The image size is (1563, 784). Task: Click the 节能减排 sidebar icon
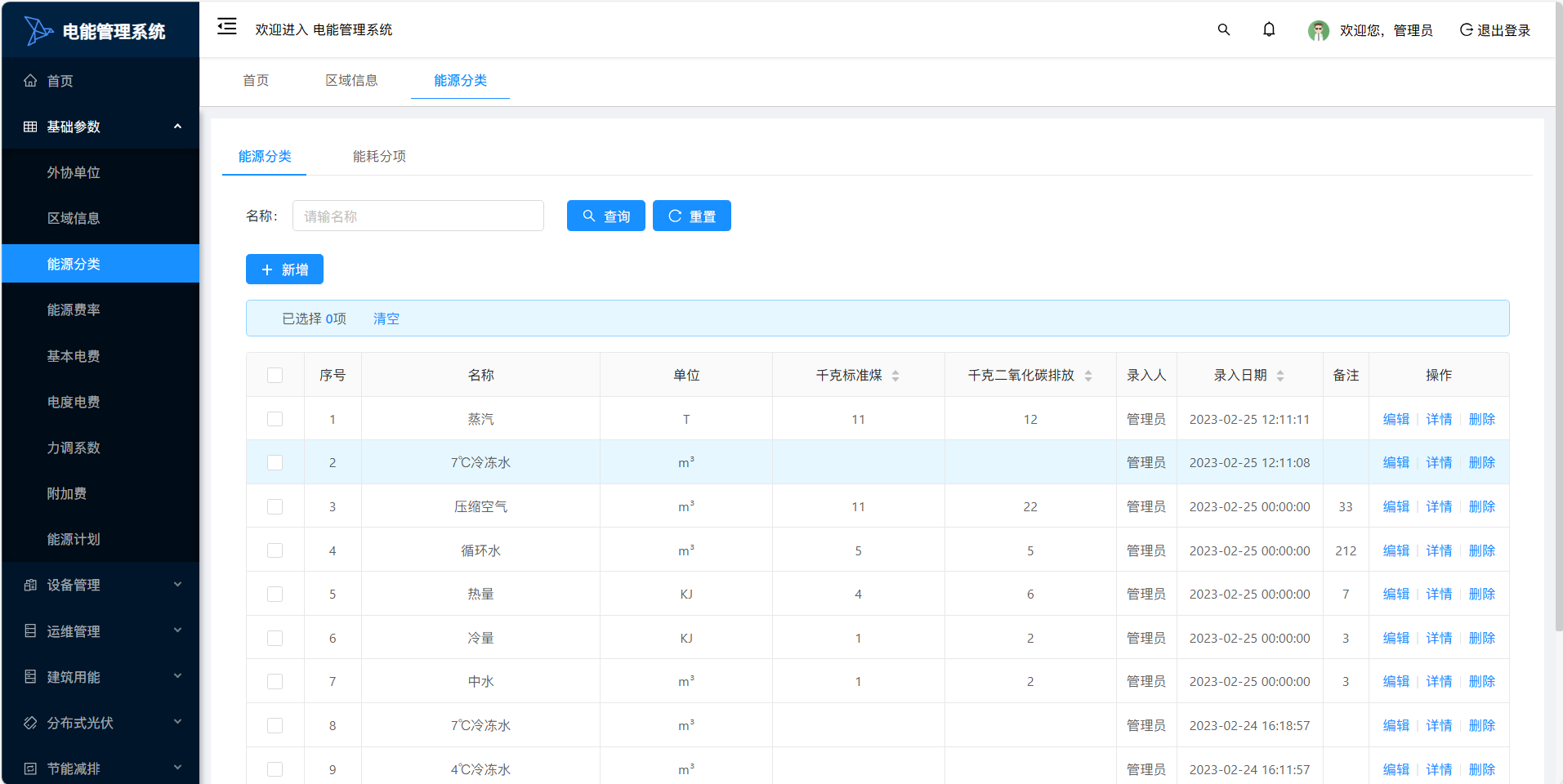30,768
